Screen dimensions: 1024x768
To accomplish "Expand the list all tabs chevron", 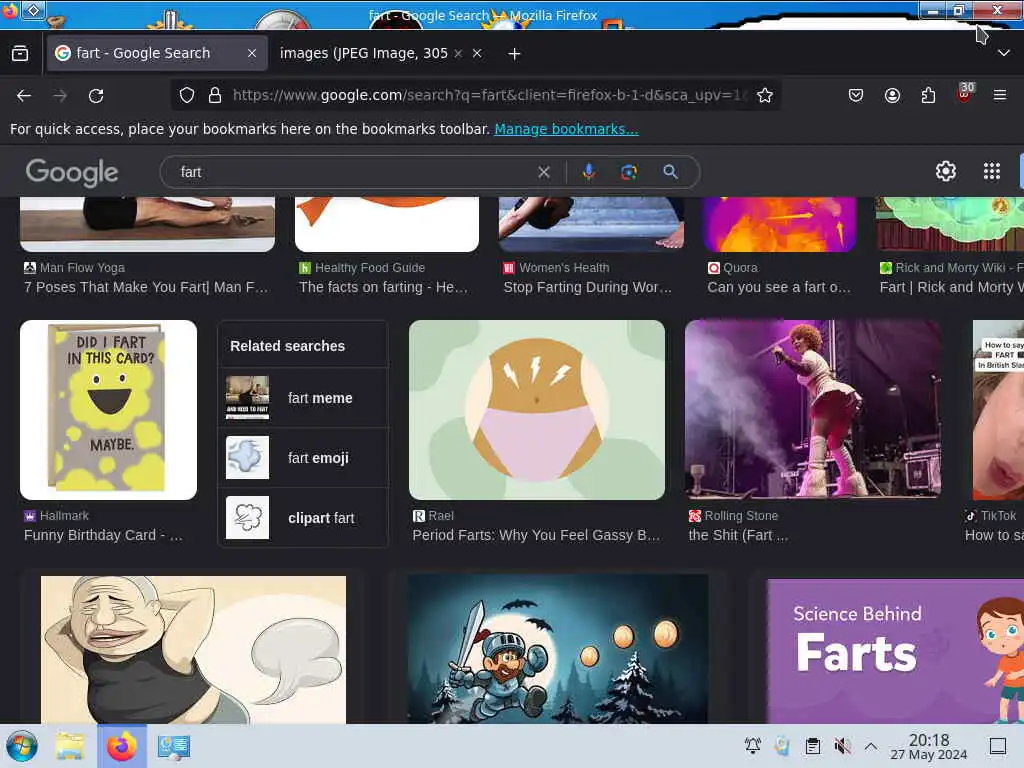I will click(1004, 54).
